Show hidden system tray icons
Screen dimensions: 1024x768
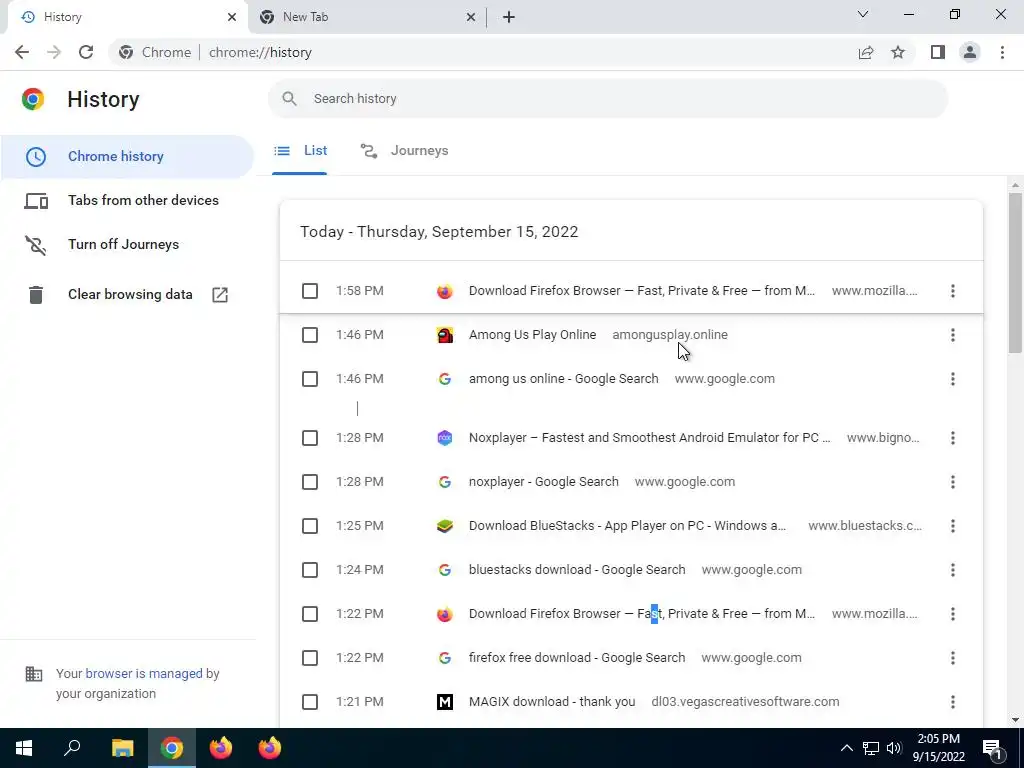[846, 748]
